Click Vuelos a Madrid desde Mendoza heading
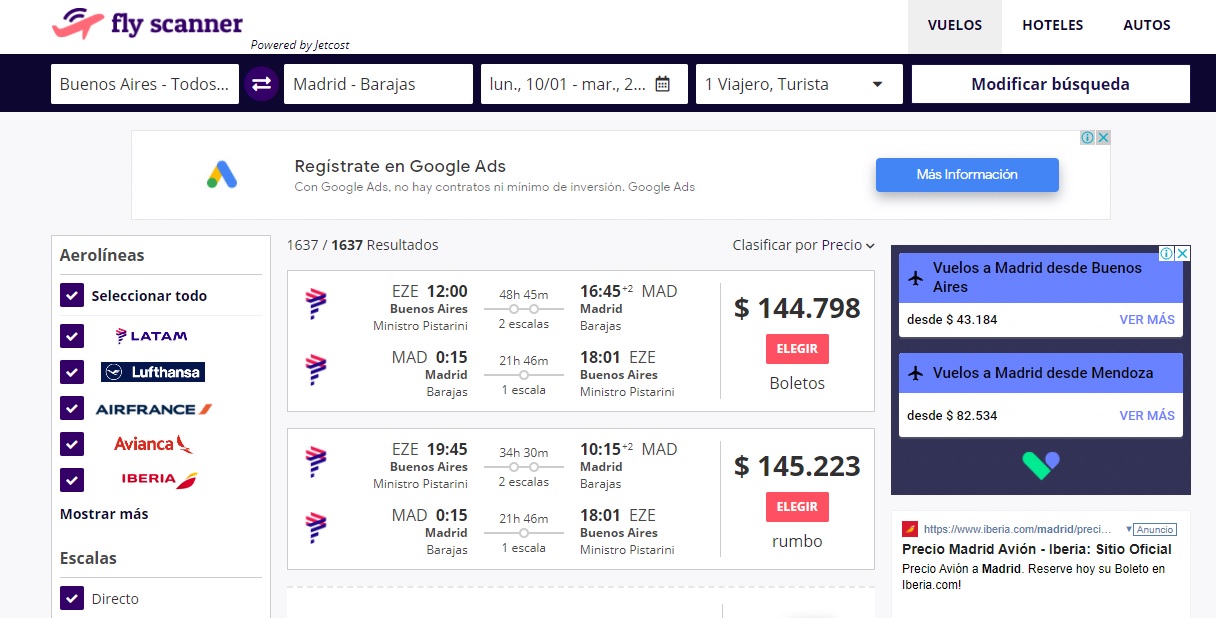This screenshot has width=1216, height=618. 1043,373
